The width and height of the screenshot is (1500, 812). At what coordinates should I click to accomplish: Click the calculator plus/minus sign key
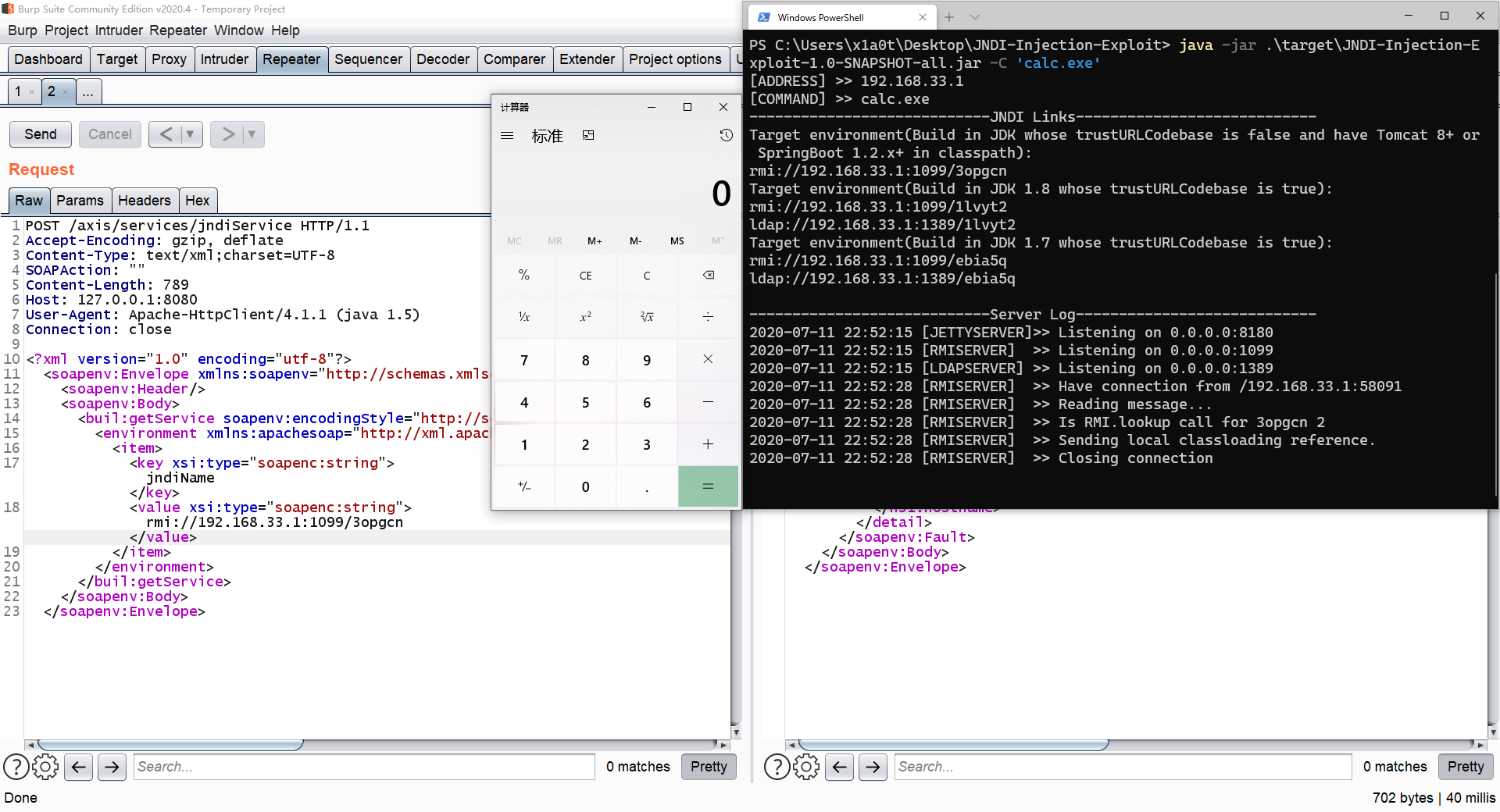(x=524, y=486)
